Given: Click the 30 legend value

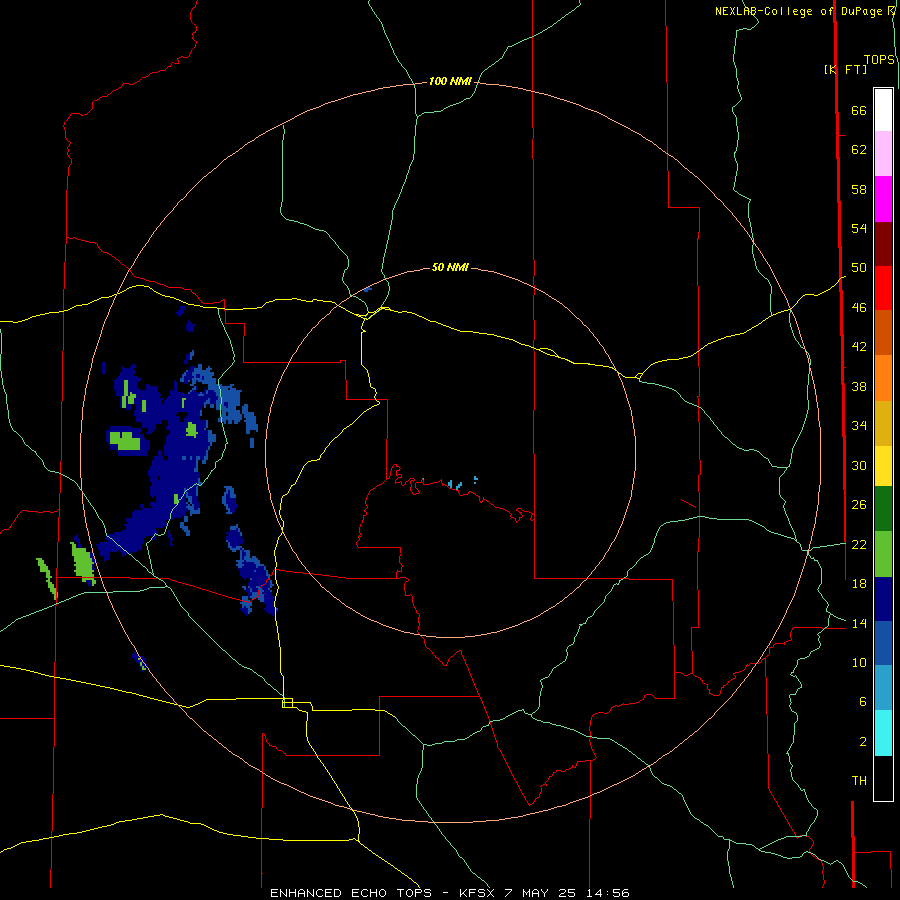Looking at the screenshot, I should click(859, 465).
